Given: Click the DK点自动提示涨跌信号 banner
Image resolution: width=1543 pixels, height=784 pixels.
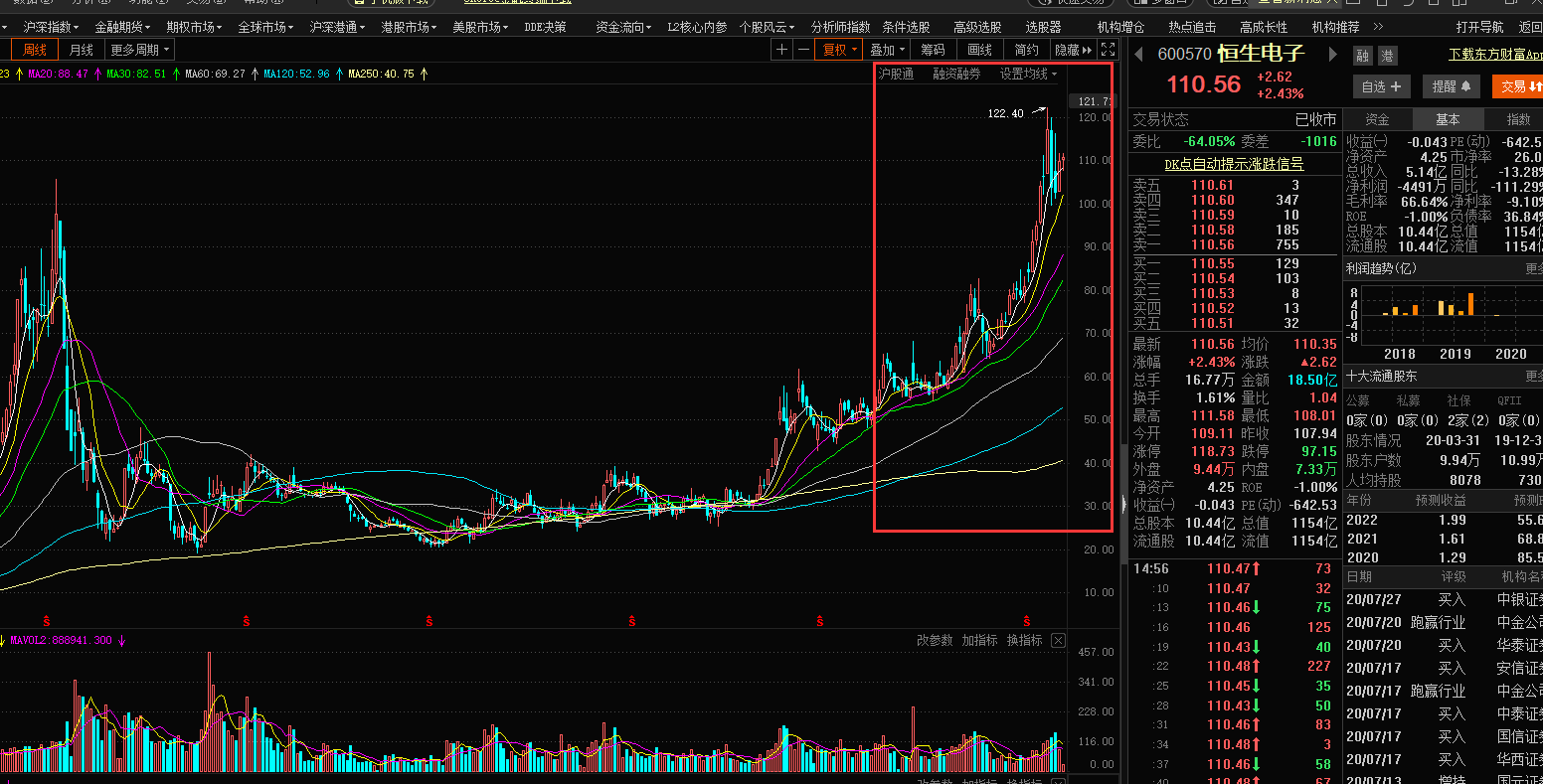Looking at the screenshot, I should coord(1234,164).
